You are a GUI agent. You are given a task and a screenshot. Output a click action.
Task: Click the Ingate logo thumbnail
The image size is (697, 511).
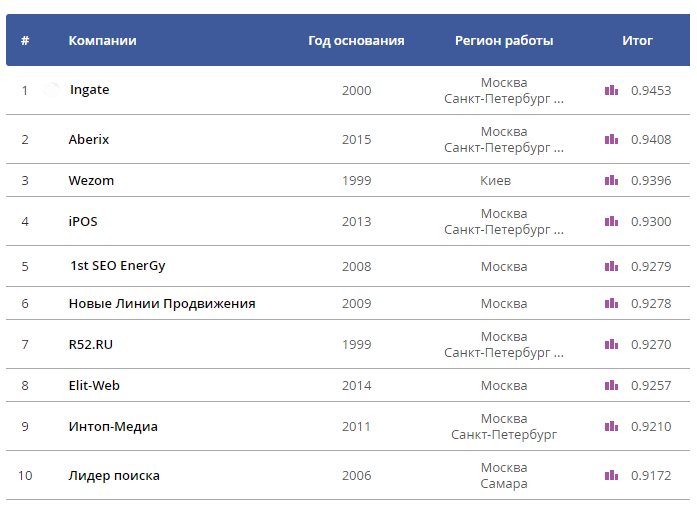(x=52, y=90)
